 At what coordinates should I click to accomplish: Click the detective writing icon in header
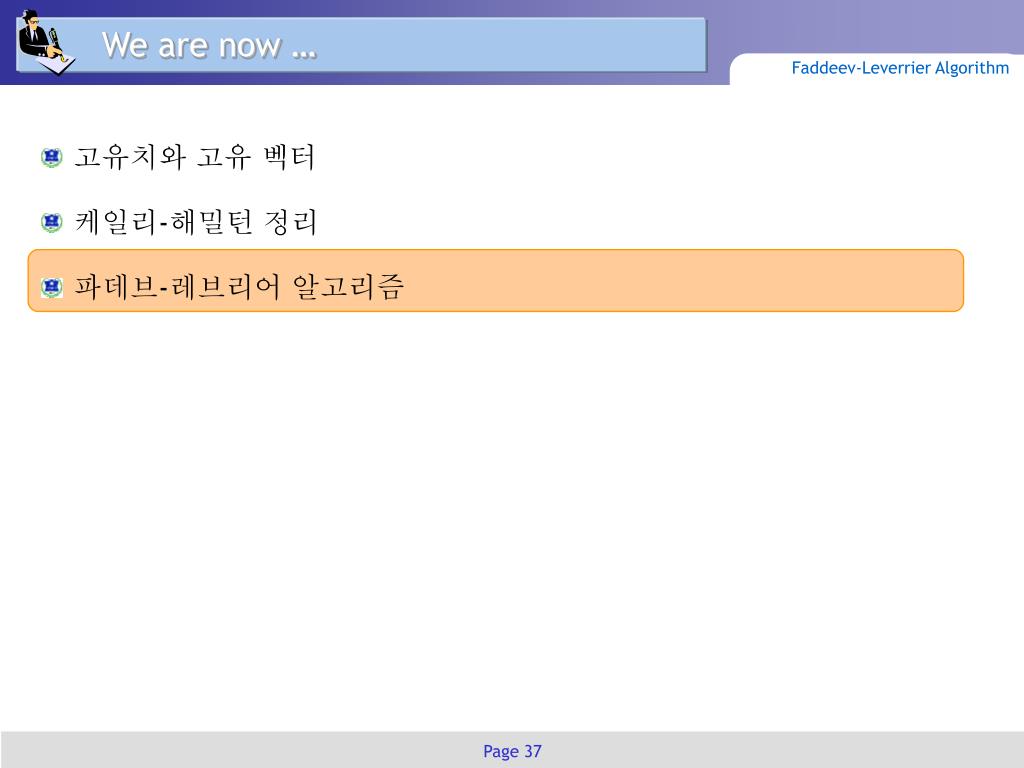tap(46, 42)
